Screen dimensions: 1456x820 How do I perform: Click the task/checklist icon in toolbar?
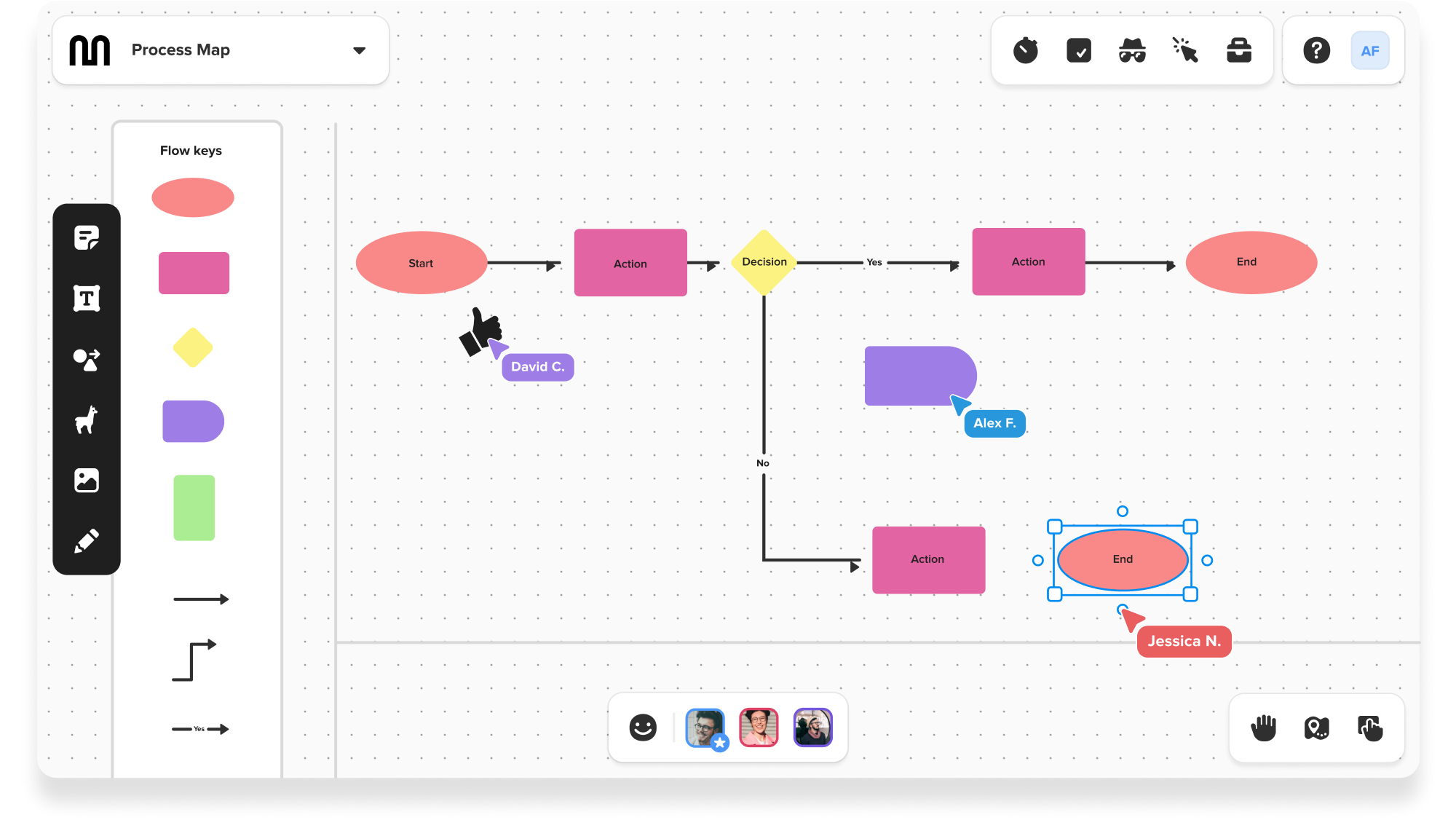tap(1079, 50)
